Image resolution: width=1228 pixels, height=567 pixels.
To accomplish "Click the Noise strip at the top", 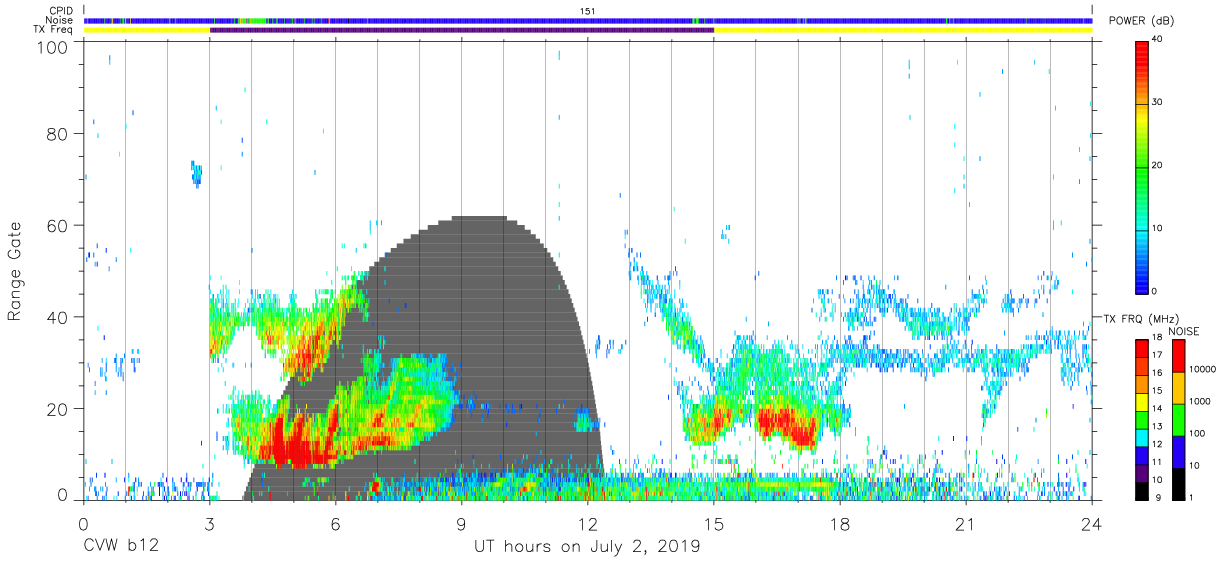I will coord(588,20).
